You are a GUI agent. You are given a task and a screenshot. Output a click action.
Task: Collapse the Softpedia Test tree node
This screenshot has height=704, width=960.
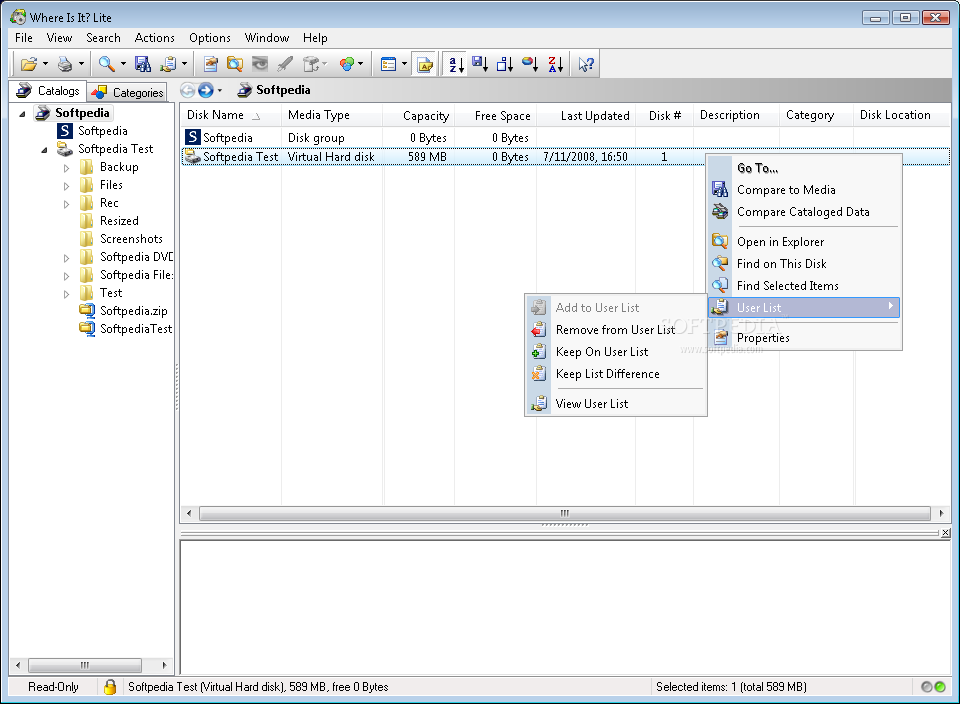point(44,150)
